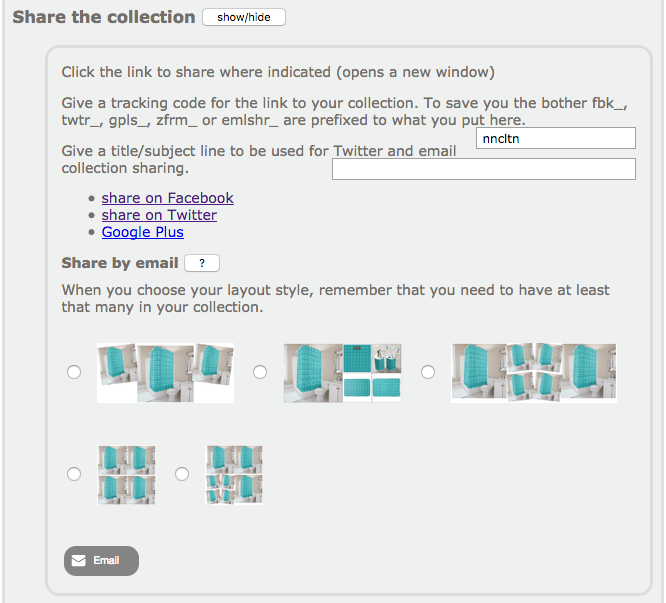The image size is (666, 603).
Task: Open the Google Plus link
Action: pyautogui.click(x=143, y=232)
